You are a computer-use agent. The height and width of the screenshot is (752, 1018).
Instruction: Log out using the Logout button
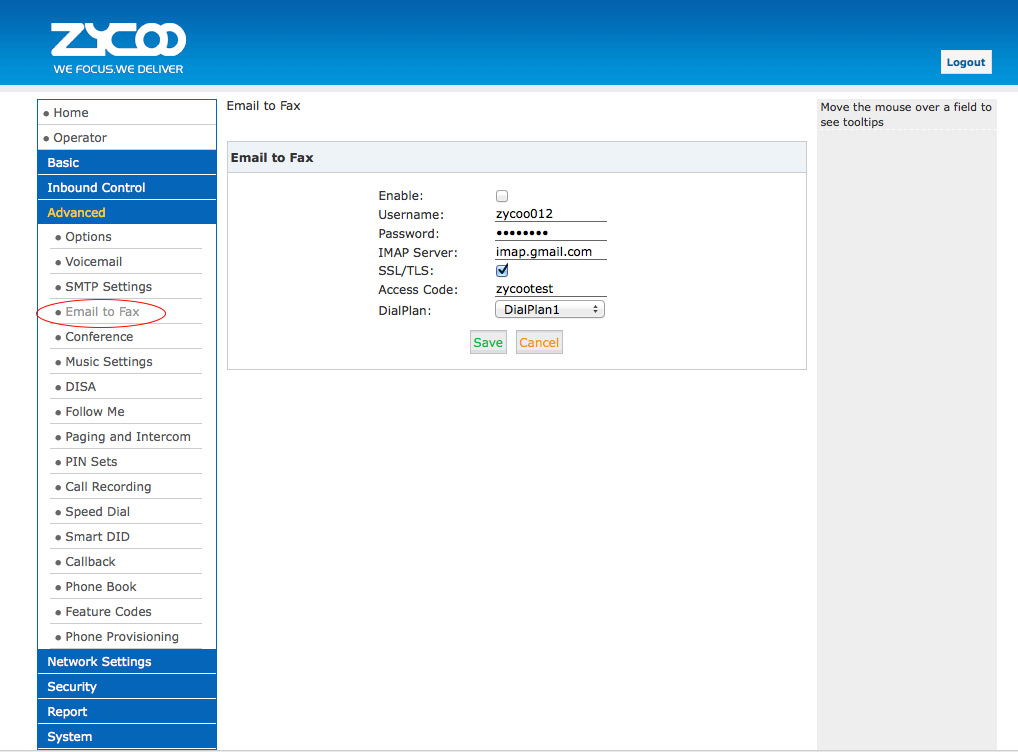click(965, 62)
